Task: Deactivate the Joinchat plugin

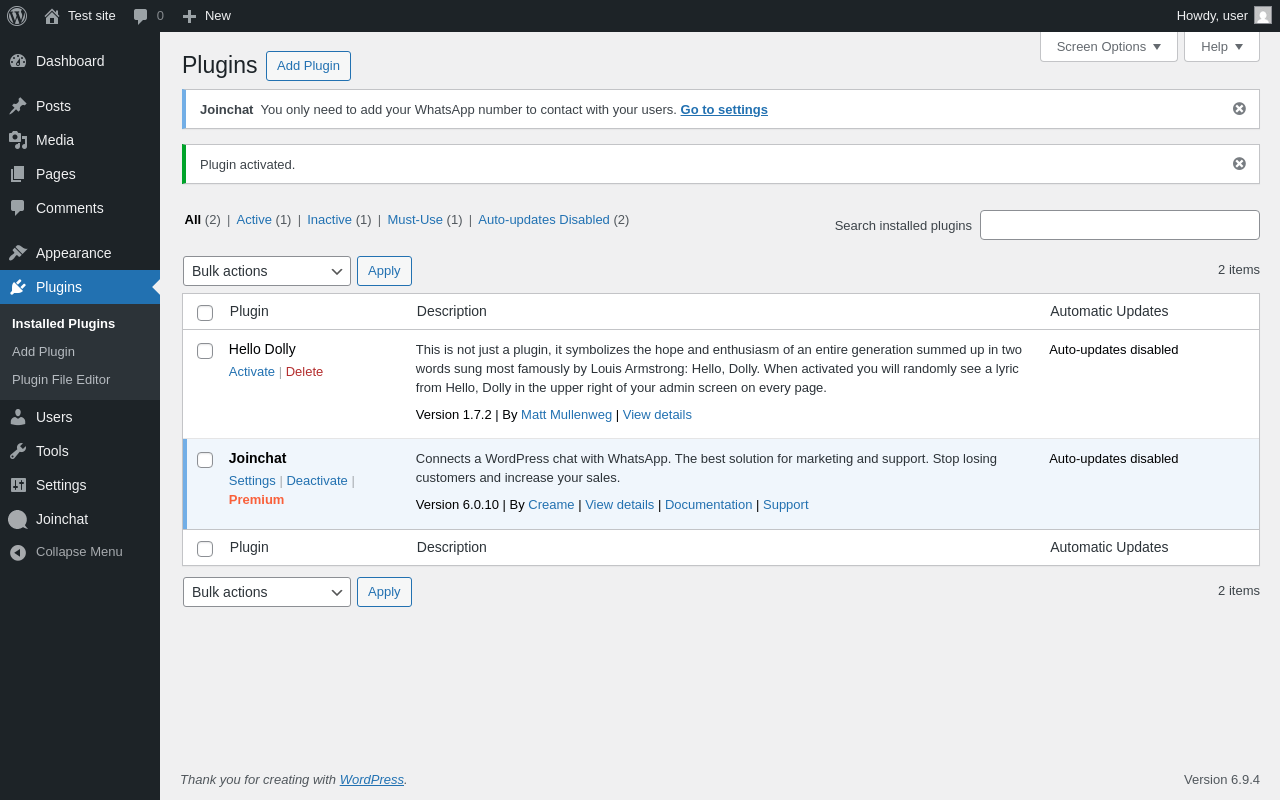Action: (317, 481)
